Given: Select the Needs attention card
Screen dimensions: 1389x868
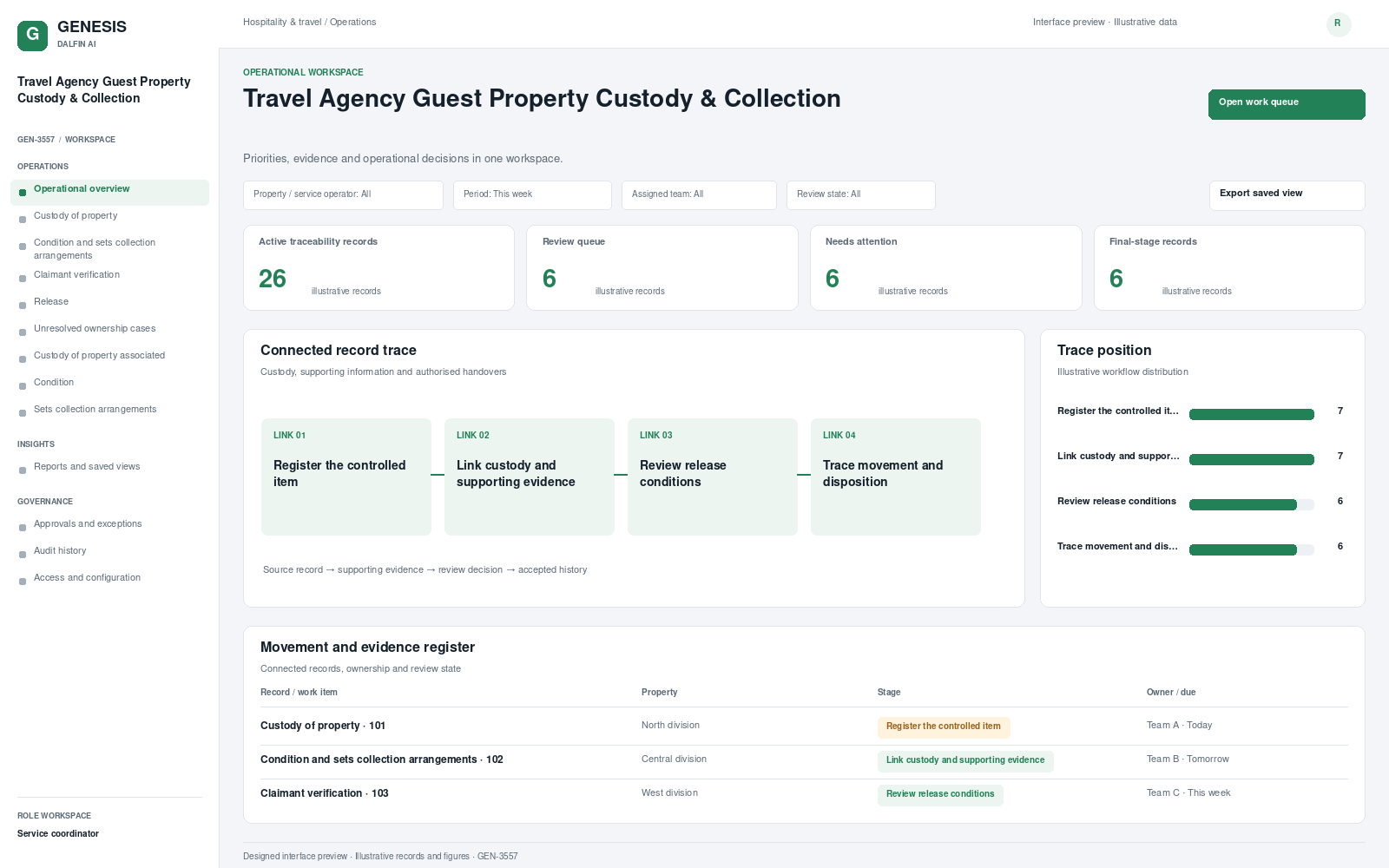Looking at the screenshot, I should pos(946,267).
